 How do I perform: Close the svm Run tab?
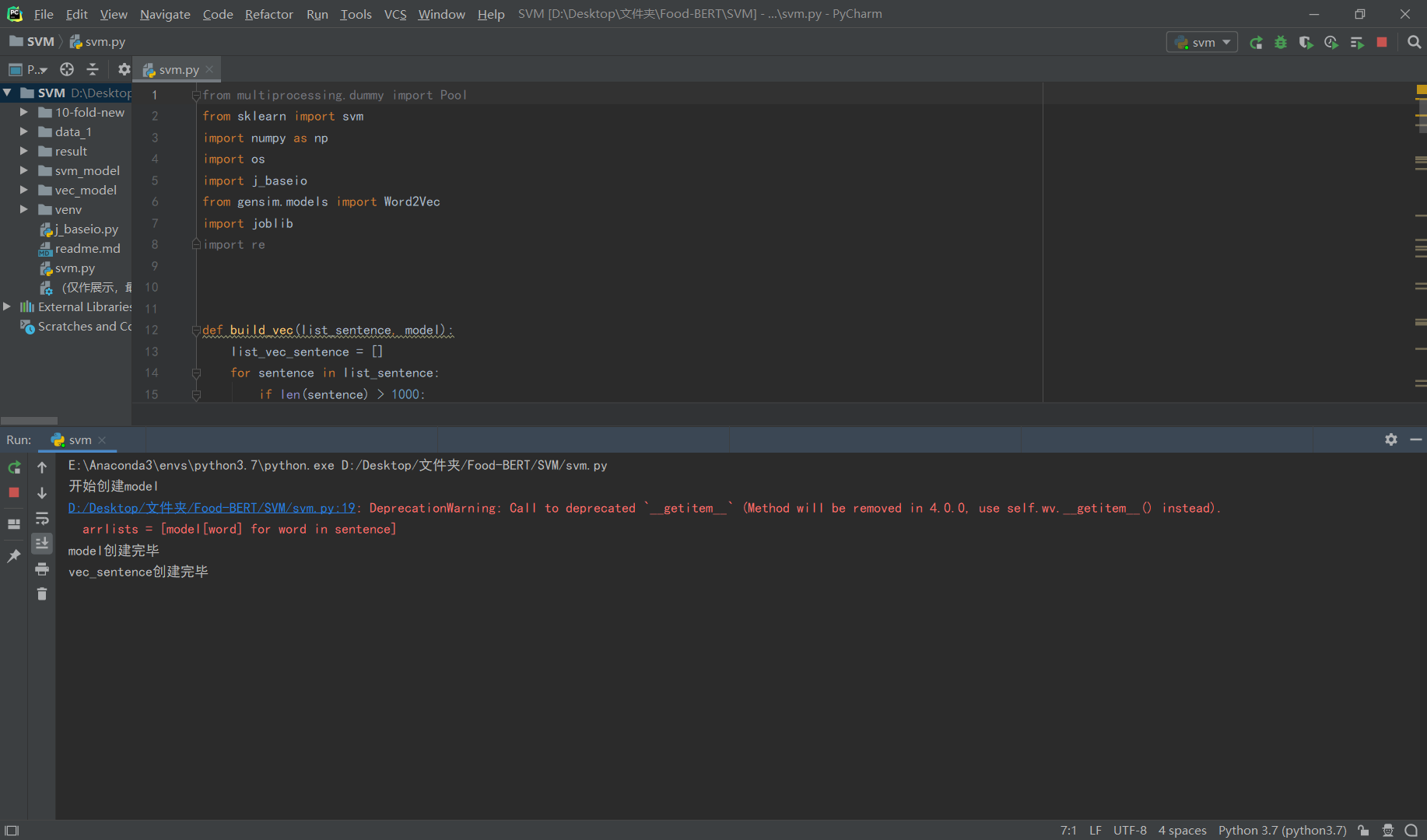coord(102,440)
